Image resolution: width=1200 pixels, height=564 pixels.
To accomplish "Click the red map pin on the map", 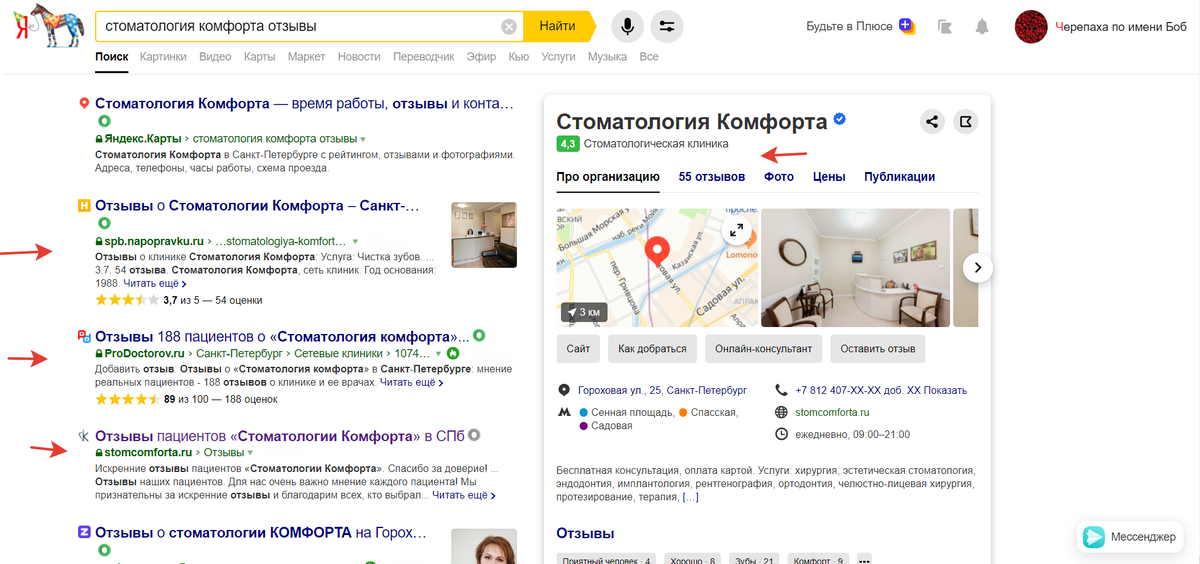I will (x=657, y=250).
